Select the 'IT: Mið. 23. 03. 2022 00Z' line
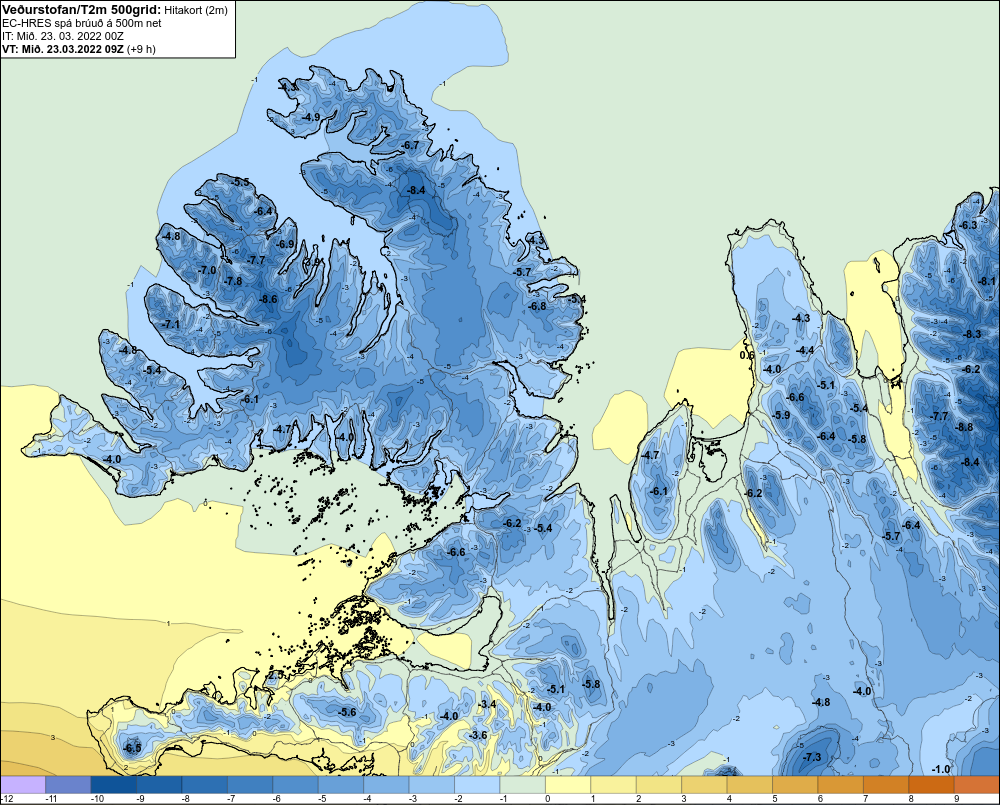This screenshot has height=805, width=1000. [x=62, y=36]
